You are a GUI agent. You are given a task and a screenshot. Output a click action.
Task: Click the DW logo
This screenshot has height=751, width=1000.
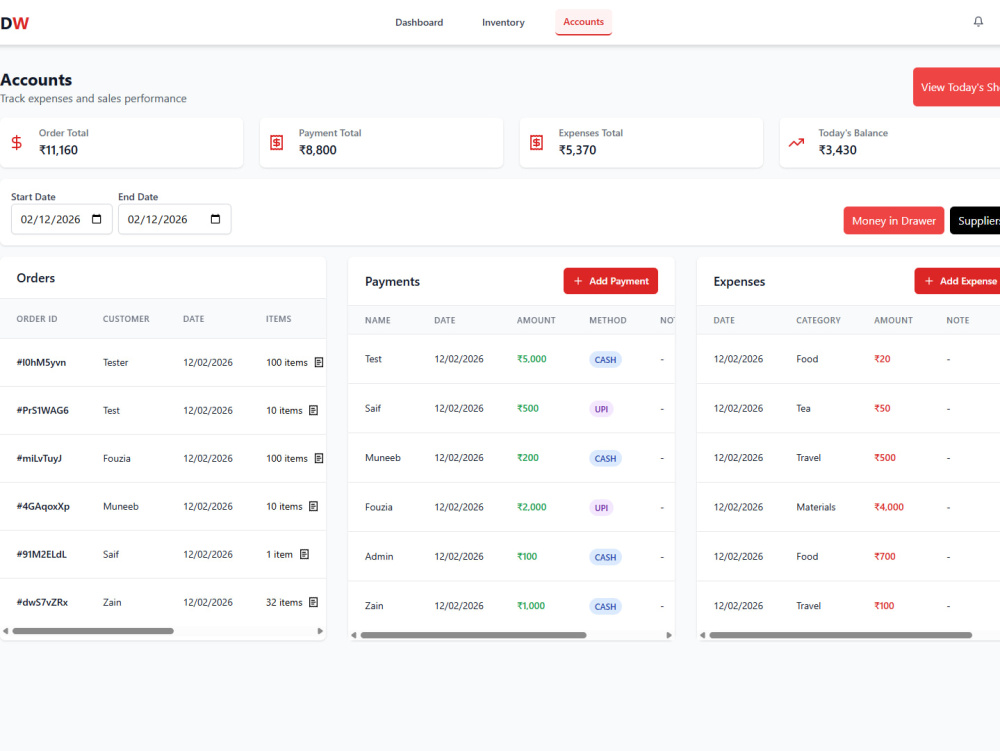(x=15, y=23)
